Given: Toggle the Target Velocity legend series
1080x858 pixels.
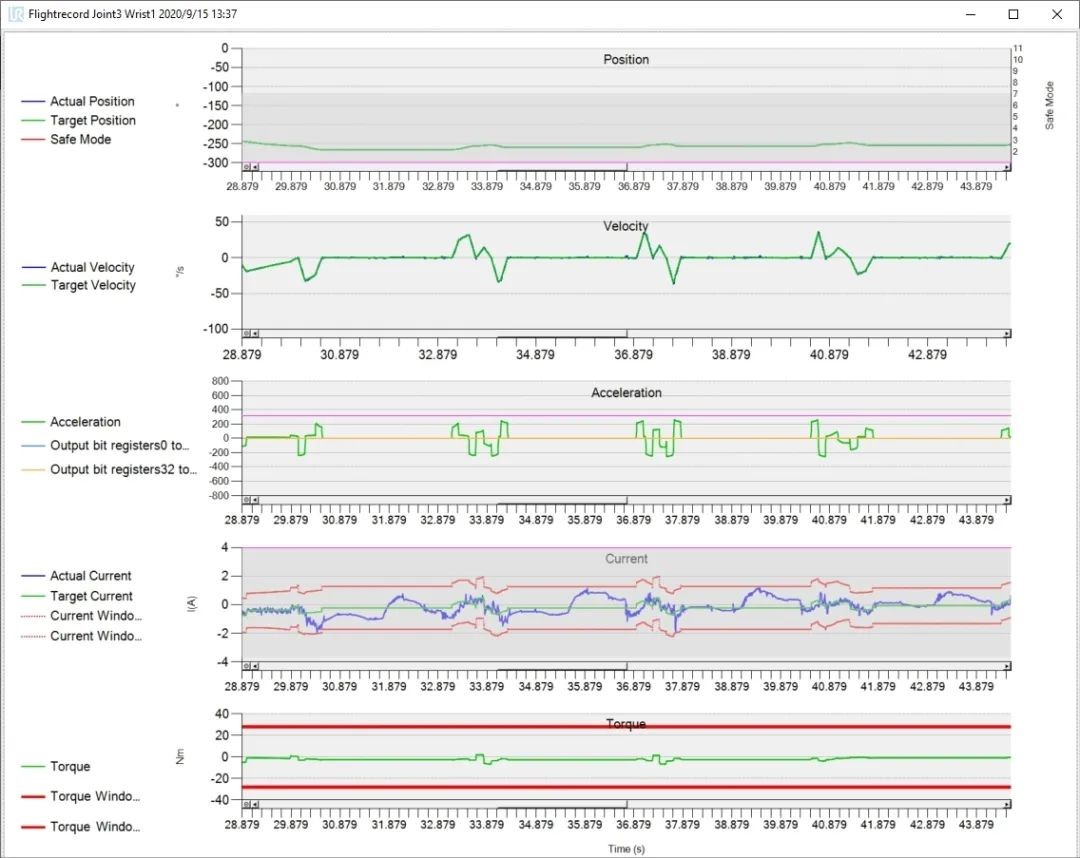Looking at the screenshot, I should point(92,285).
